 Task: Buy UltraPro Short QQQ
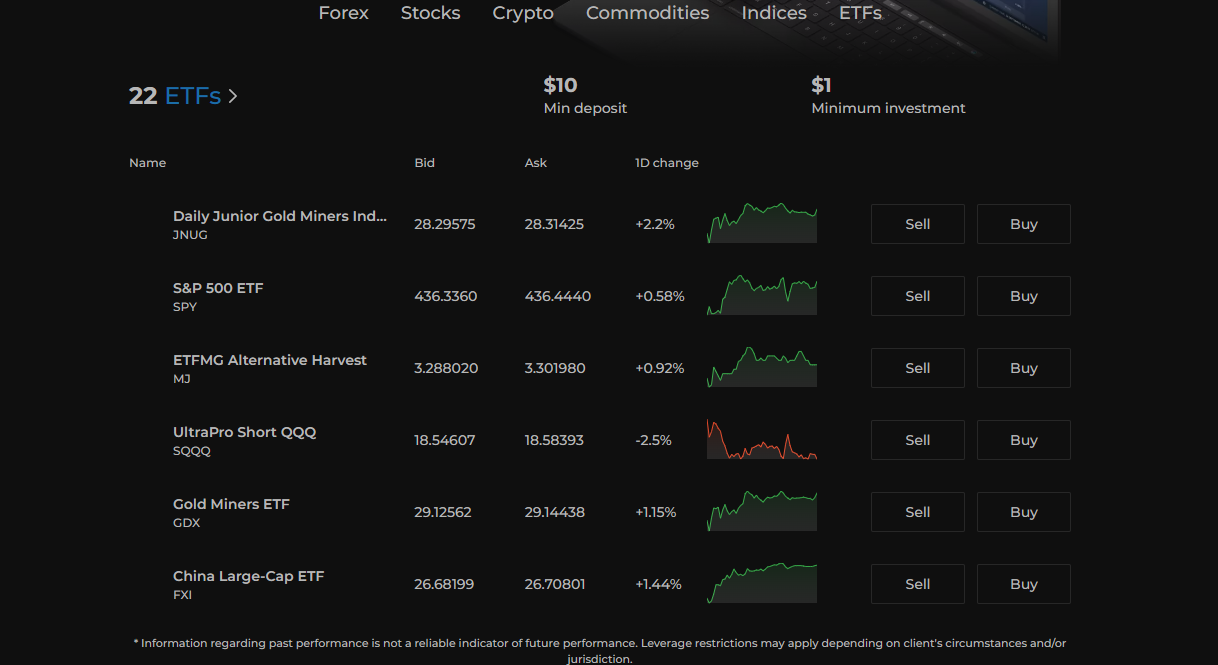[x=1024, y=440]
